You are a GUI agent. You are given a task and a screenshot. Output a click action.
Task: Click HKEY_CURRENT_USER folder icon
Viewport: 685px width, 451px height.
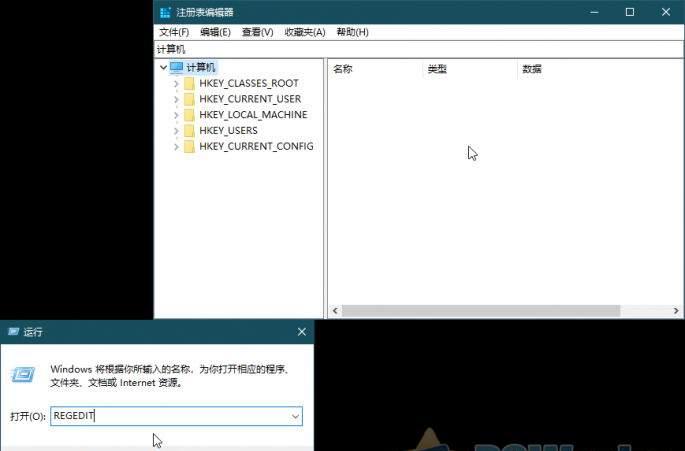tap(189, 99)
